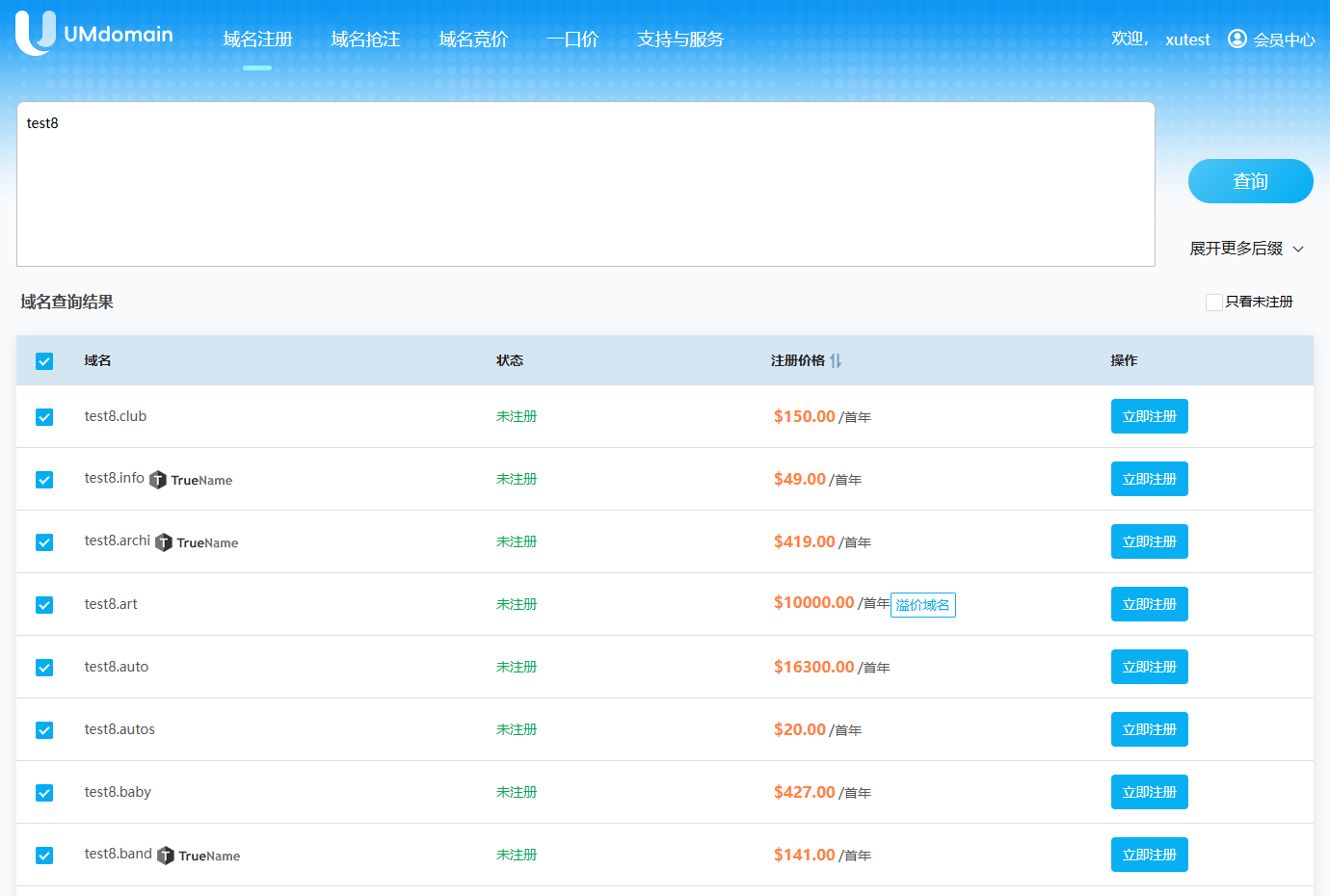Sort results by registration price arrows
The image size is (1330, 896).
point(836,360)
